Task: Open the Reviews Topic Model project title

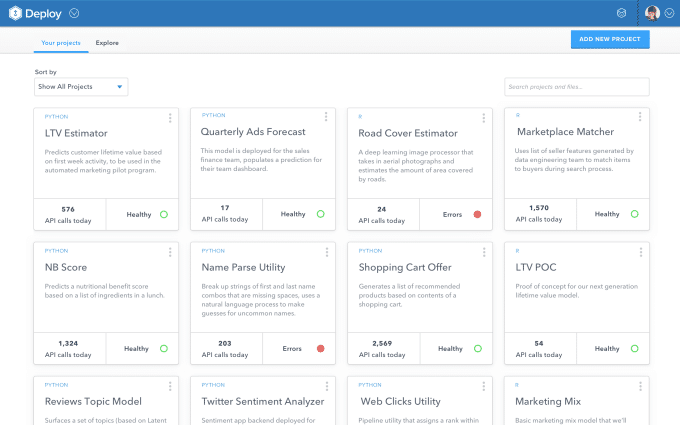Action: [93, 402]
